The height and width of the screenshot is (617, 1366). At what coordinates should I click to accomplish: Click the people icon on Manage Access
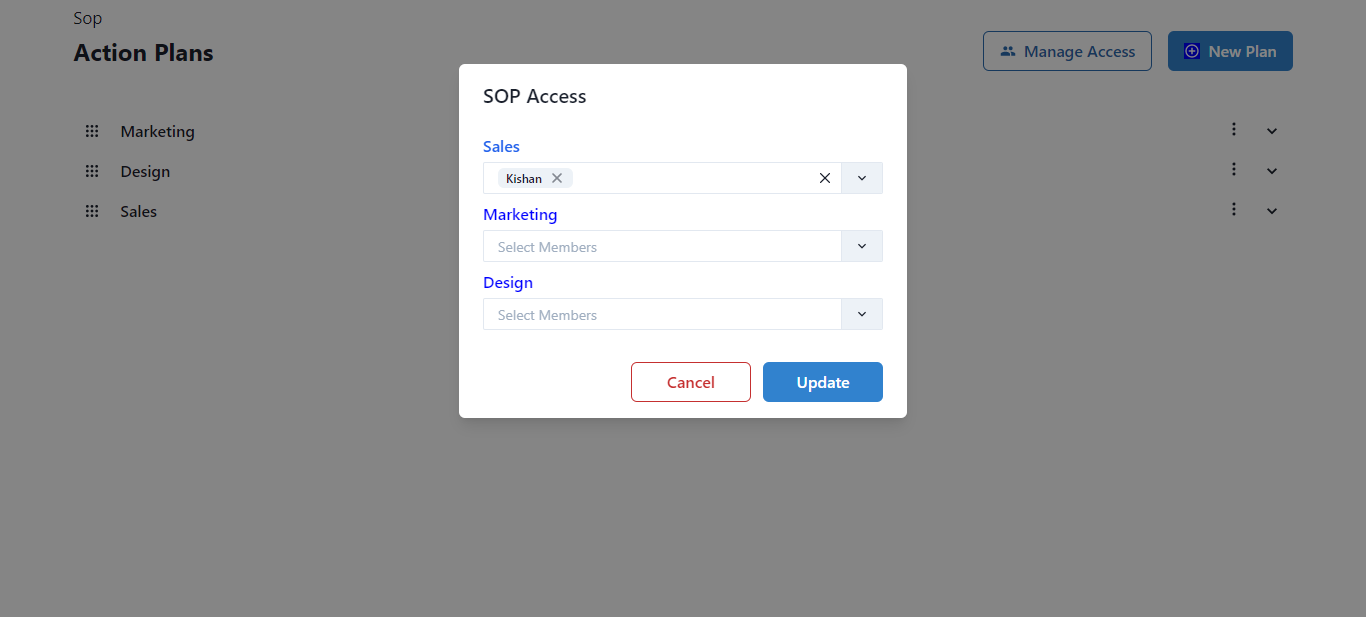click(x=1009, y=50)
